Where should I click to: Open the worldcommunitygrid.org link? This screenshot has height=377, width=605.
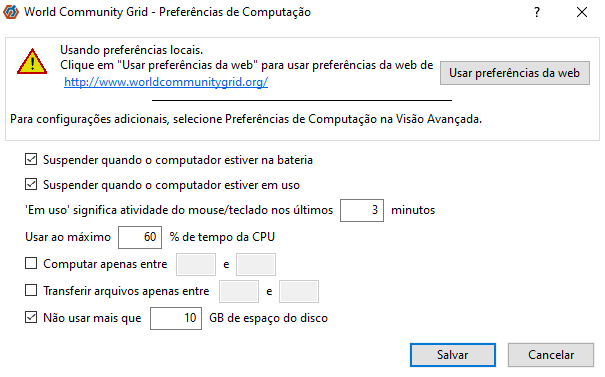(166, 82)
